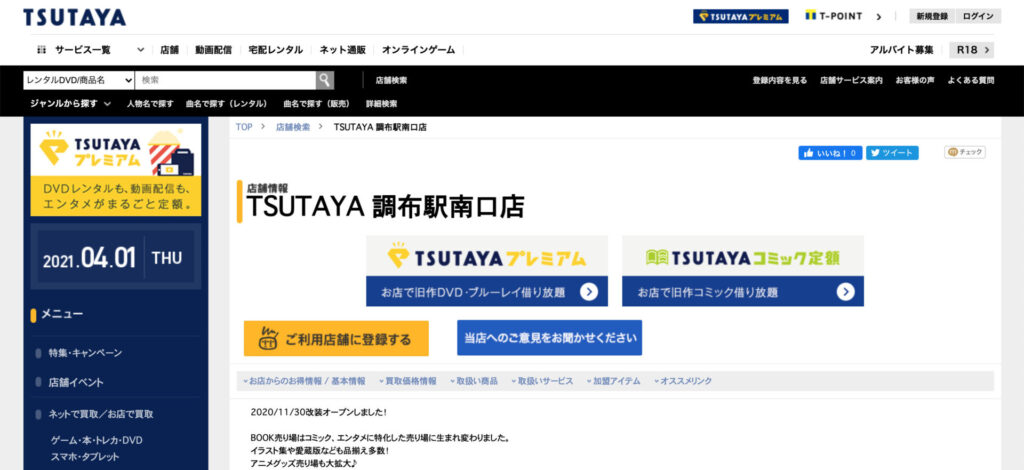Click 当店へのご意見をお聞かせください button

pos(549,337)
